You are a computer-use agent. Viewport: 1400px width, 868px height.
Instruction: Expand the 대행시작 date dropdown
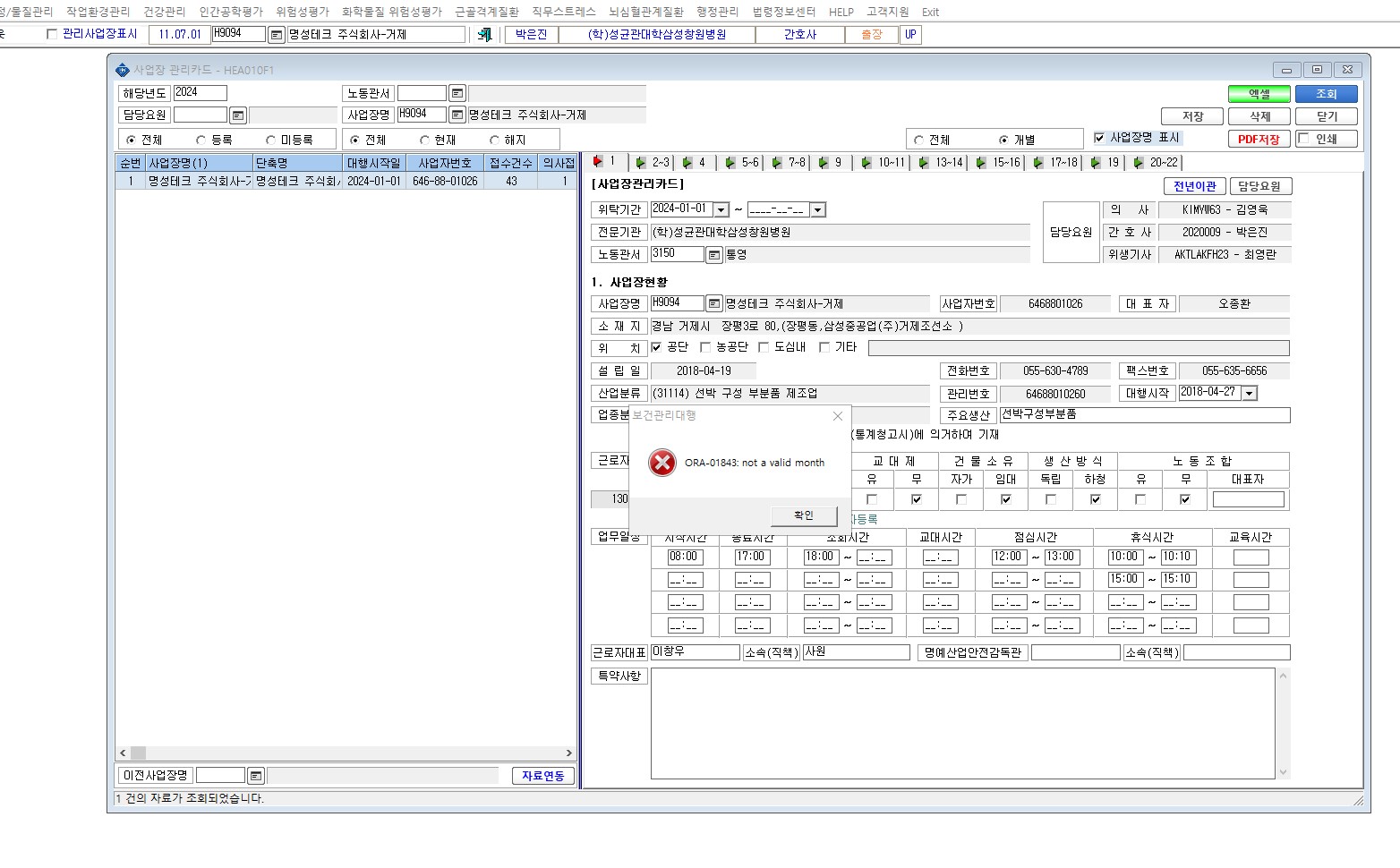click(x=1250, y=393)
